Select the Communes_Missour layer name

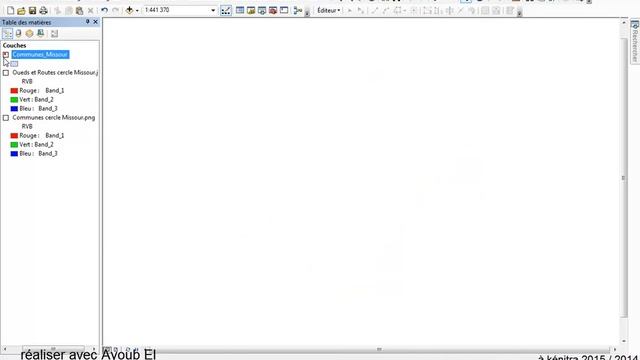pyautogui.click(x=40, y=54)
